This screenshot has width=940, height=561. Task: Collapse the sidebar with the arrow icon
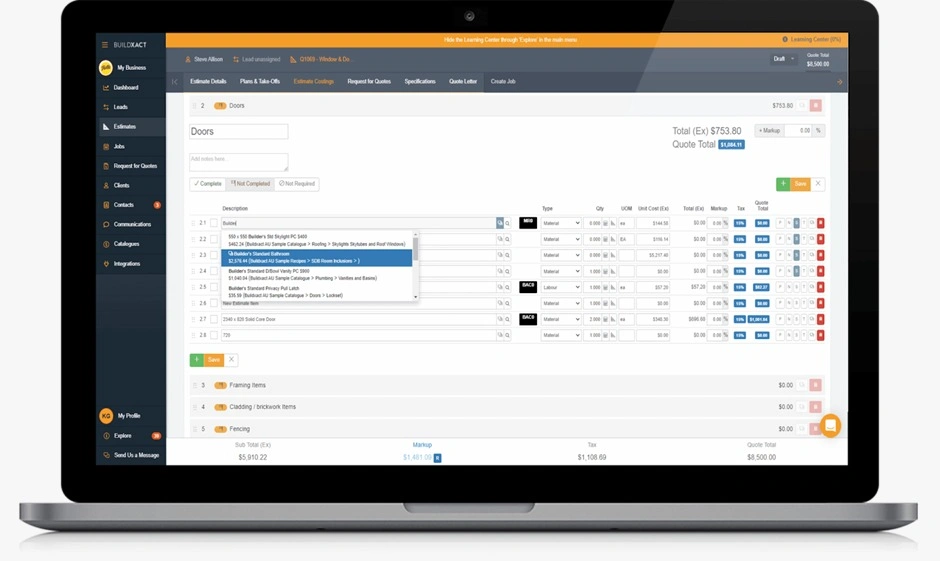[175, 82]
